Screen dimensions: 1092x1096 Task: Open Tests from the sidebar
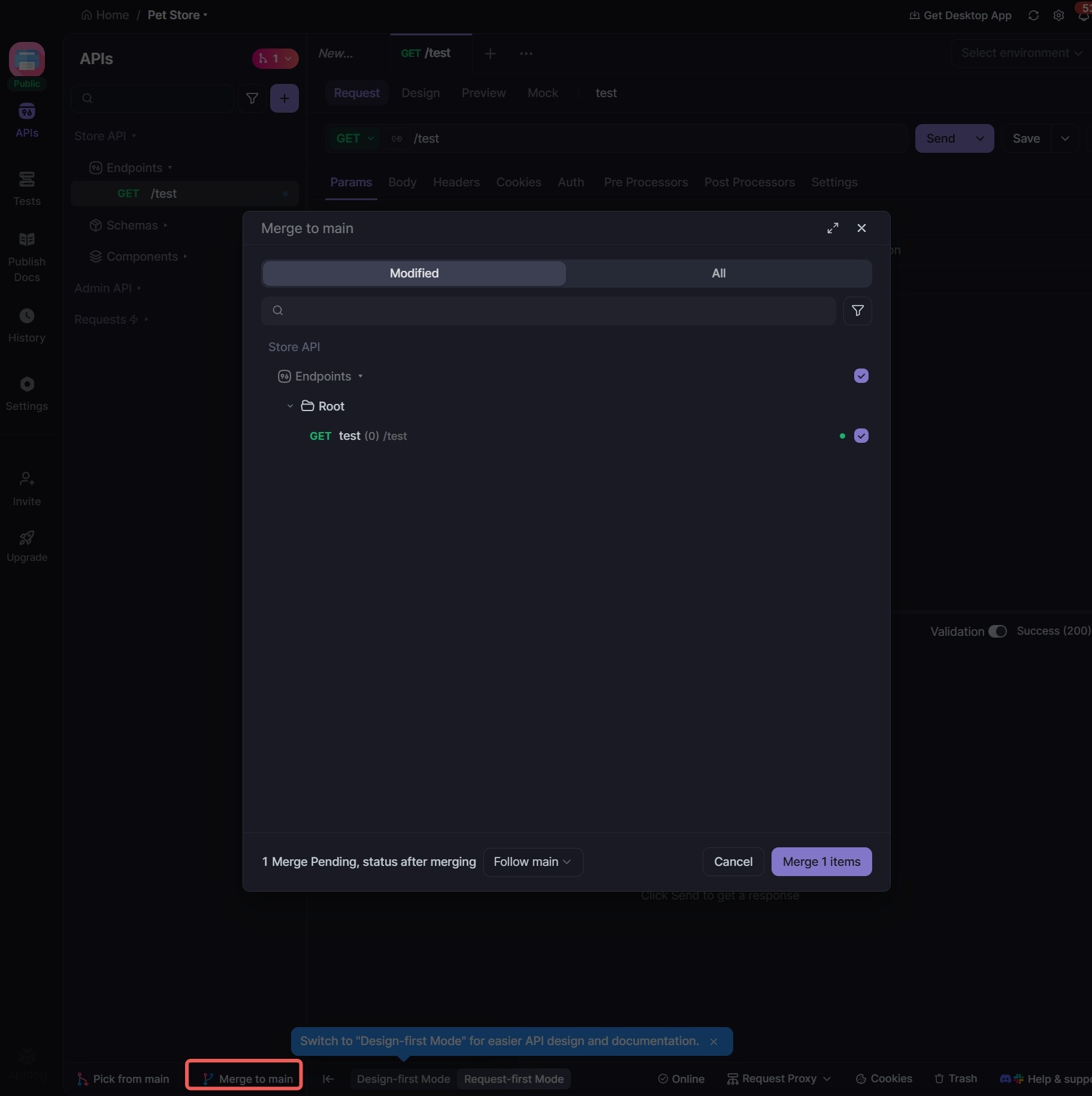tap(27, 188)
